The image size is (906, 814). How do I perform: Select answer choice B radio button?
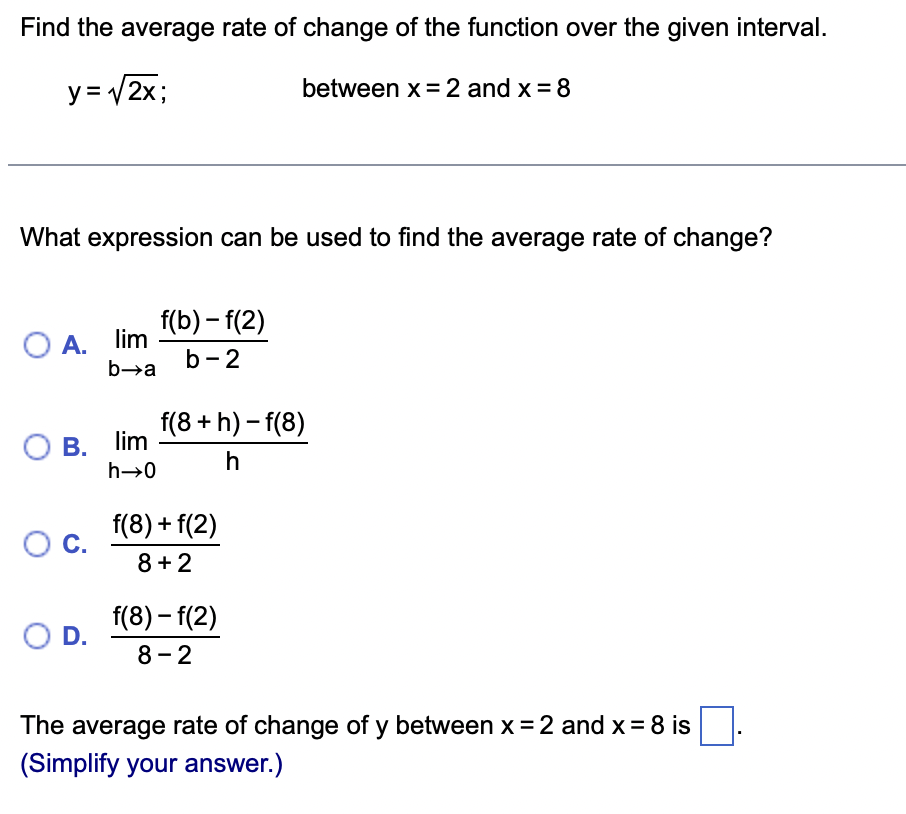click(37, 448)
